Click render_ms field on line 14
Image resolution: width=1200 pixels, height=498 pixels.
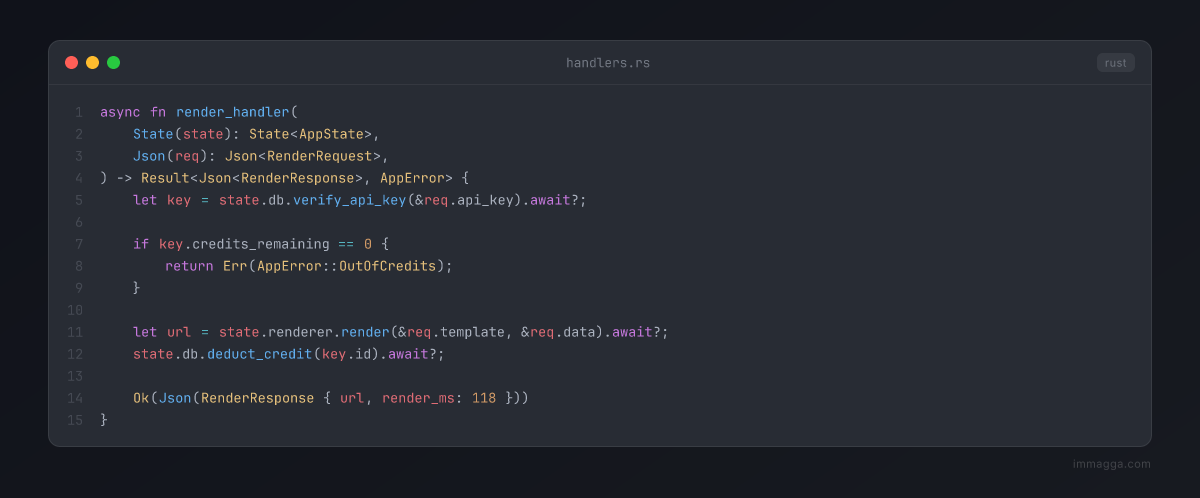[x=418, y=398]
